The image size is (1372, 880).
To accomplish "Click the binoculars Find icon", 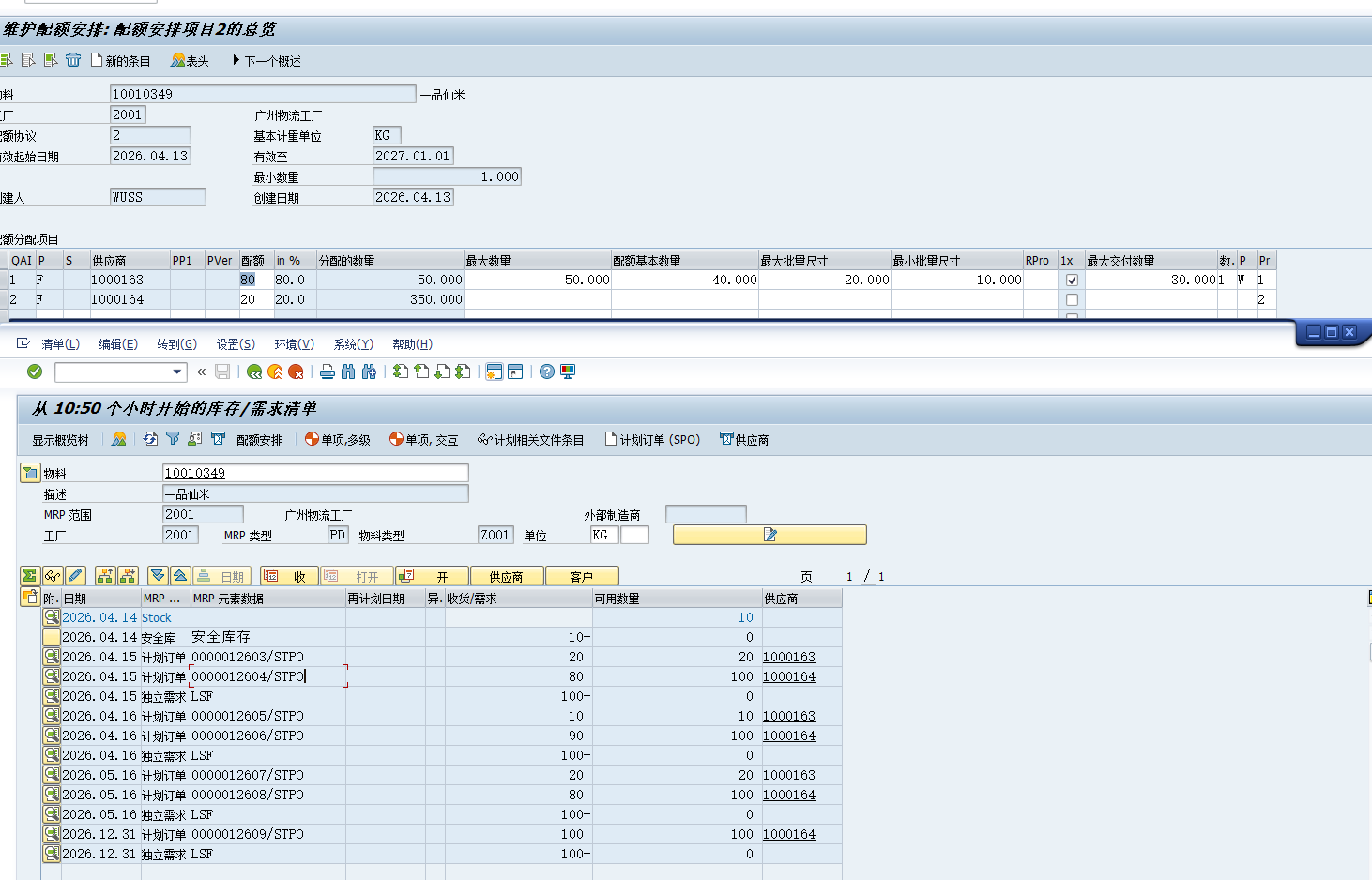I will click(x=348, y=372).
